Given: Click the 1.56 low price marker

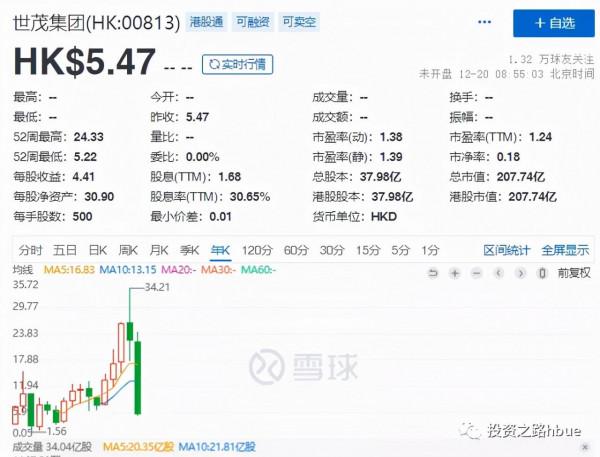Looking at the screenshot, I should (57, 431).
